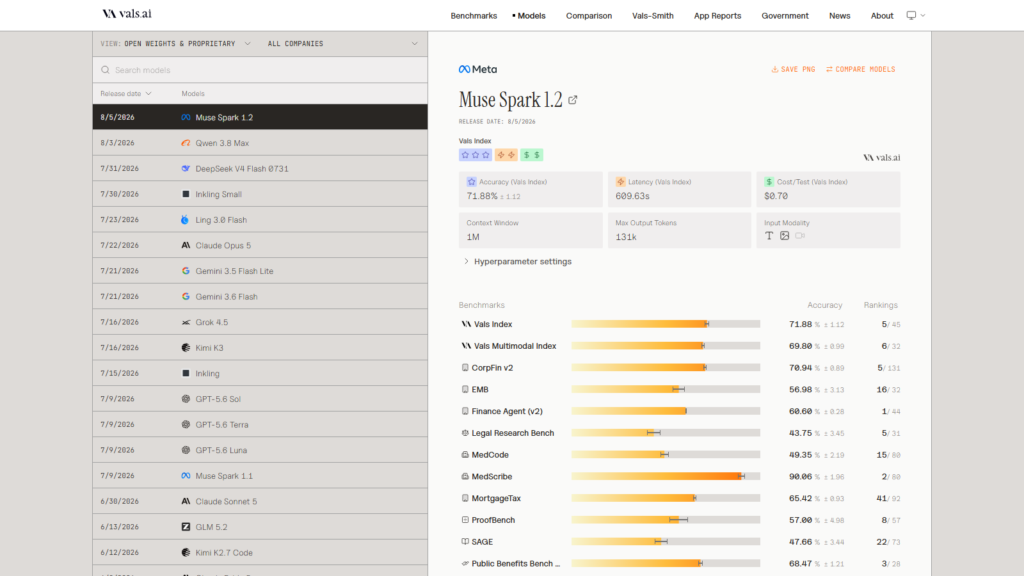Viewport: 1024px width, 576px height.
Task: Click the search magnifier icon
Action: pos(105,70)
